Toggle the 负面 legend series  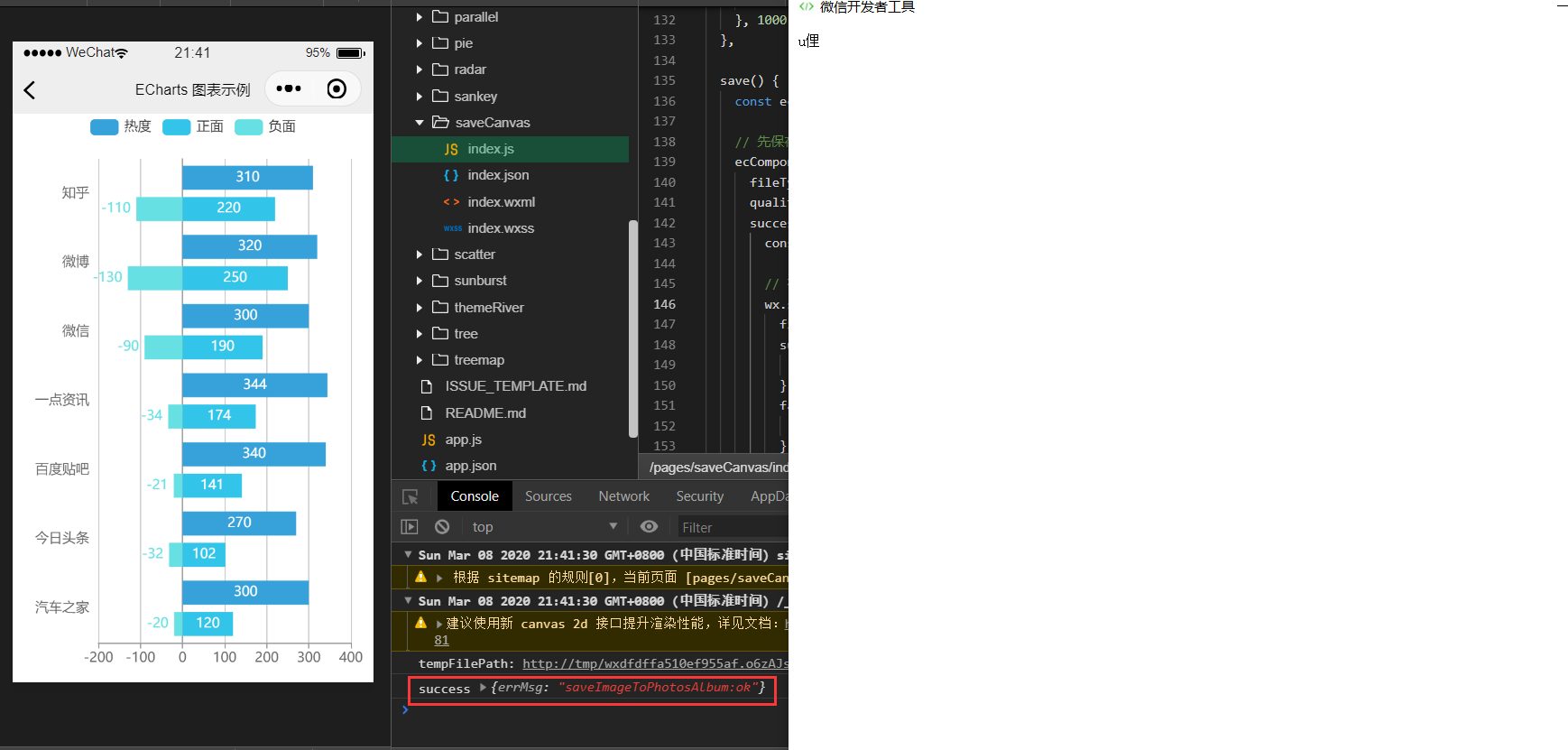coord(265,126)
